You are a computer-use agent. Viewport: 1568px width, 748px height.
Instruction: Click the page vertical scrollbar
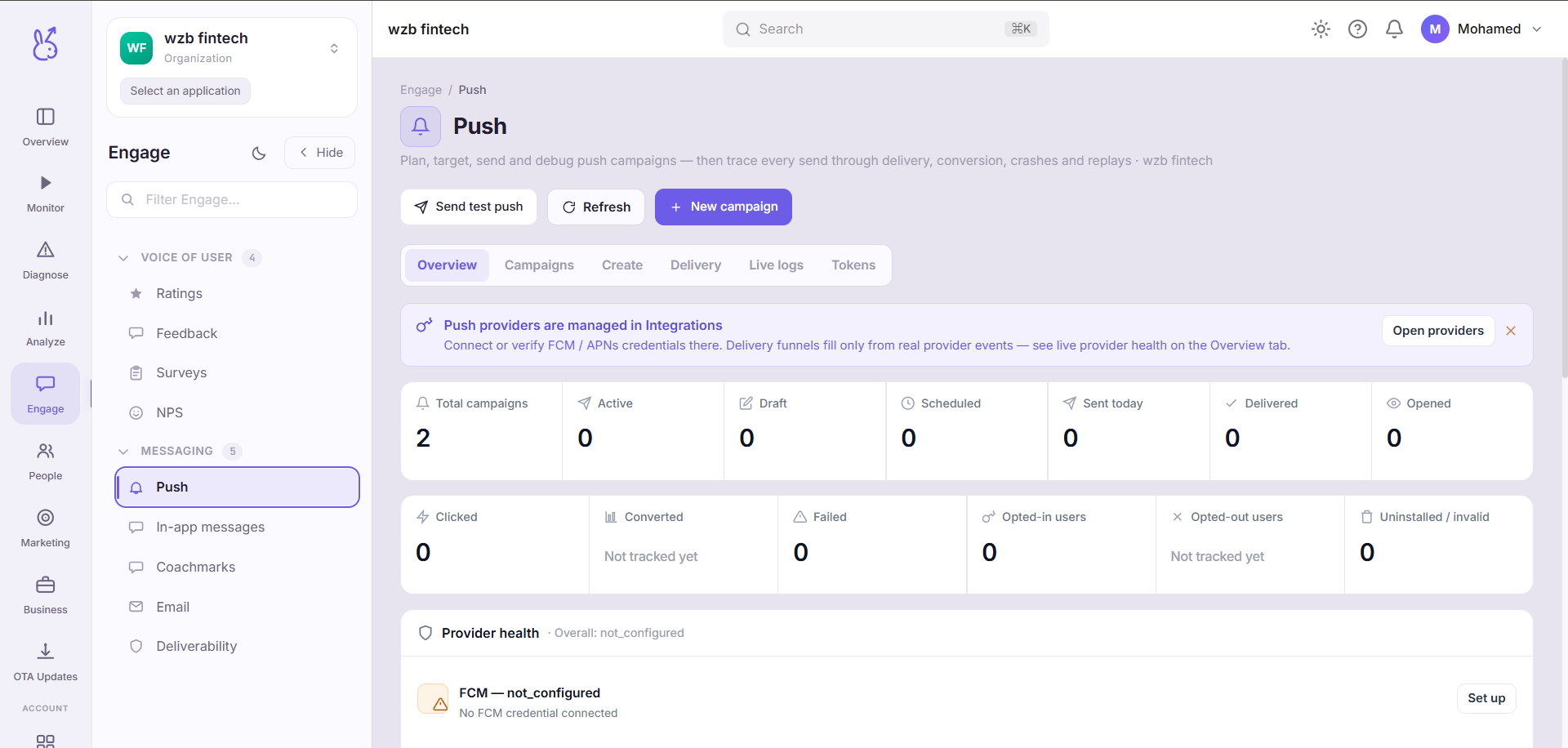coord(1564,216)
